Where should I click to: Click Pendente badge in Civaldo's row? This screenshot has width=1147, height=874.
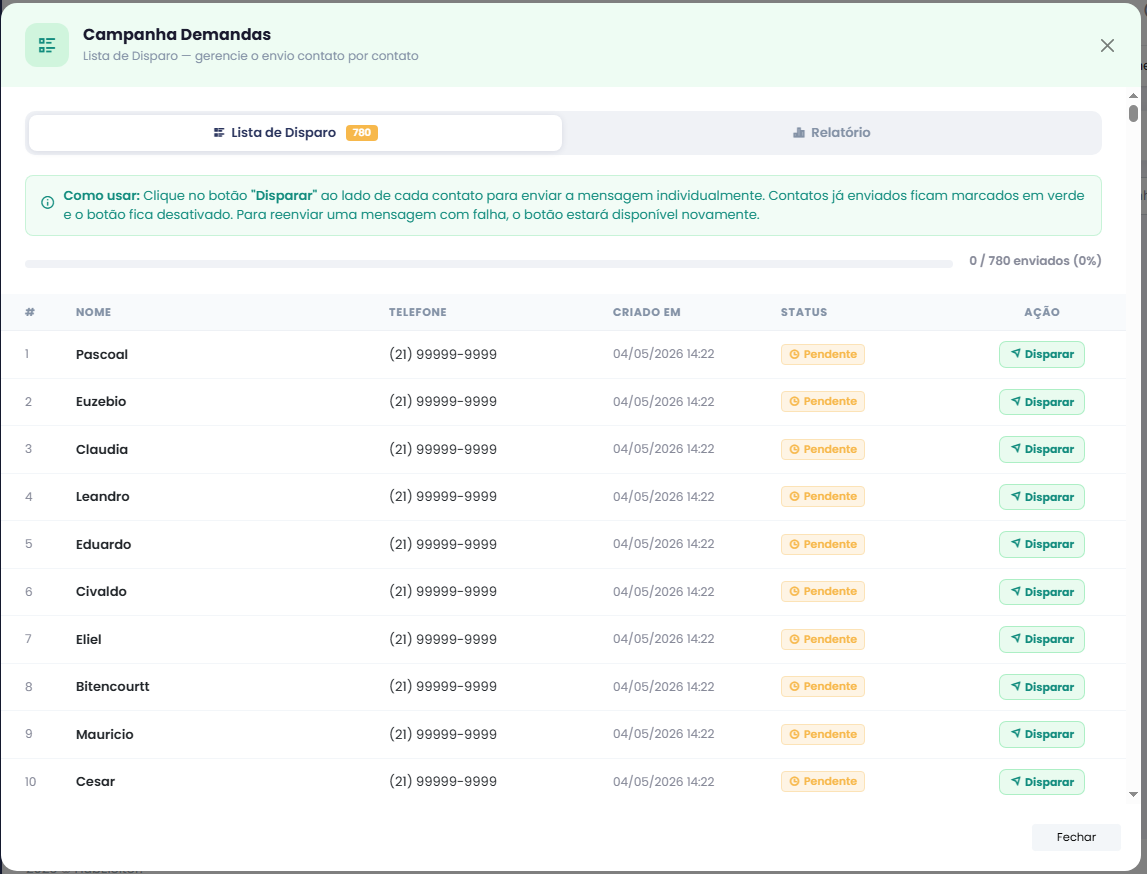click(x=822, y=592)
